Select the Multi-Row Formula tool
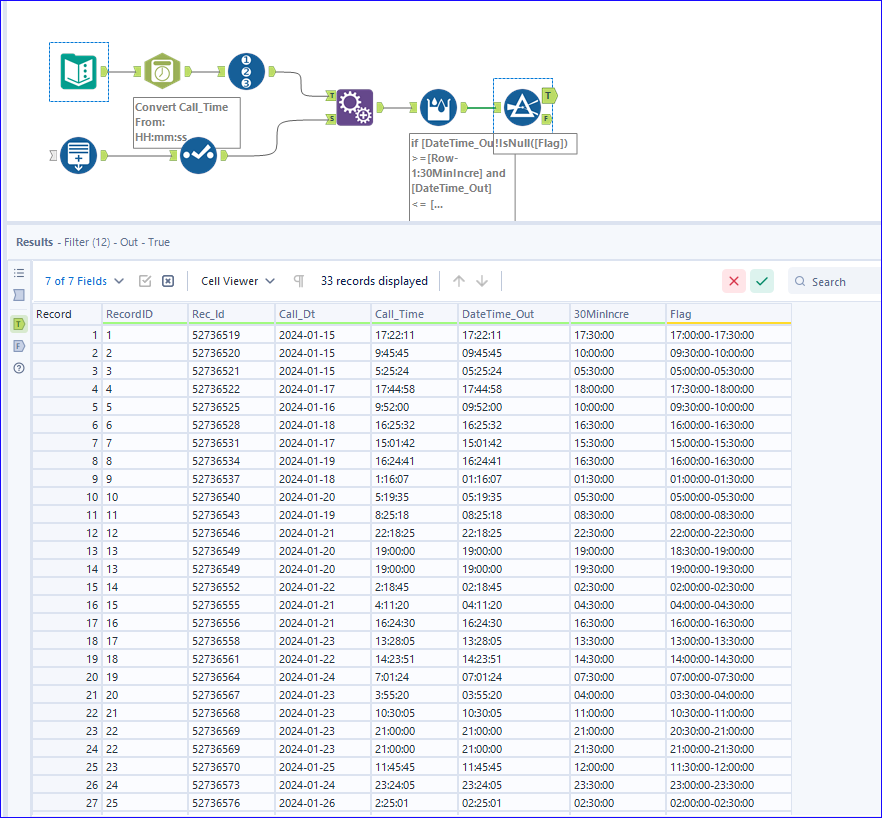The image size is (882, 818). coord(437,105)
